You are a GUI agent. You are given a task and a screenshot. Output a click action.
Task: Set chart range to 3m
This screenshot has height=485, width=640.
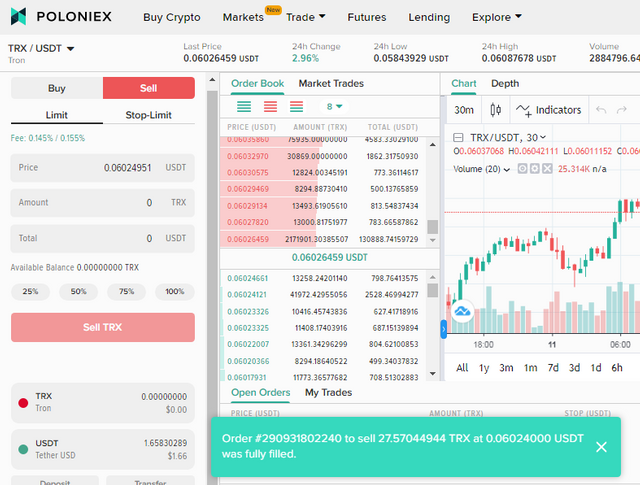(506, 368)
